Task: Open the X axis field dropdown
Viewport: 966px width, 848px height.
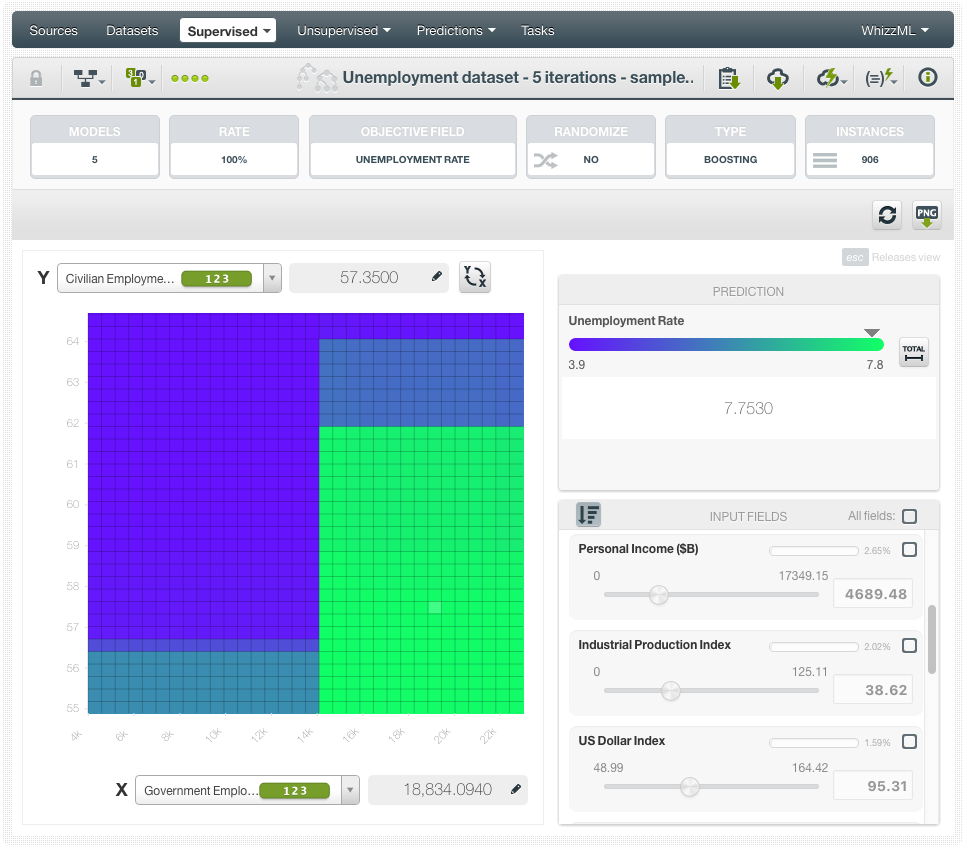Action: click(350, 790)
